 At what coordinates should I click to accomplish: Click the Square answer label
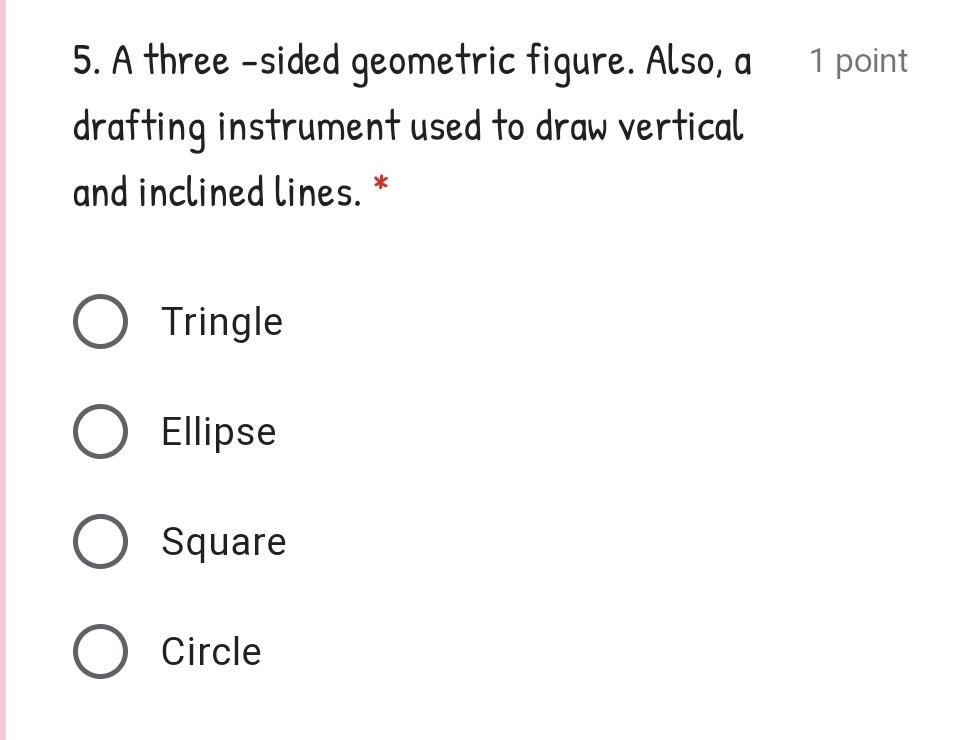(224, 541)
